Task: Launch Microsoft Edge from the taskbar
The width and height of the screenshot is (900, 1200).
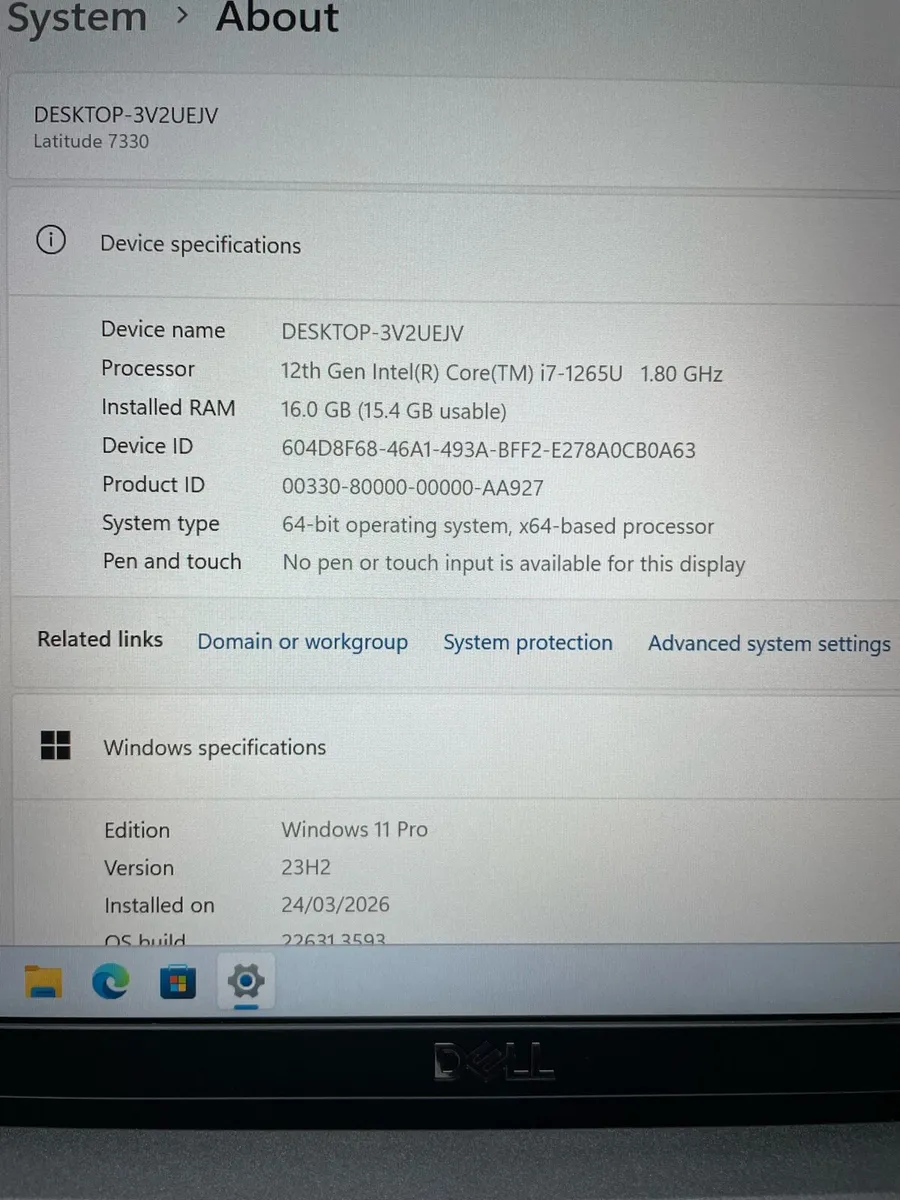Action: 110,982
